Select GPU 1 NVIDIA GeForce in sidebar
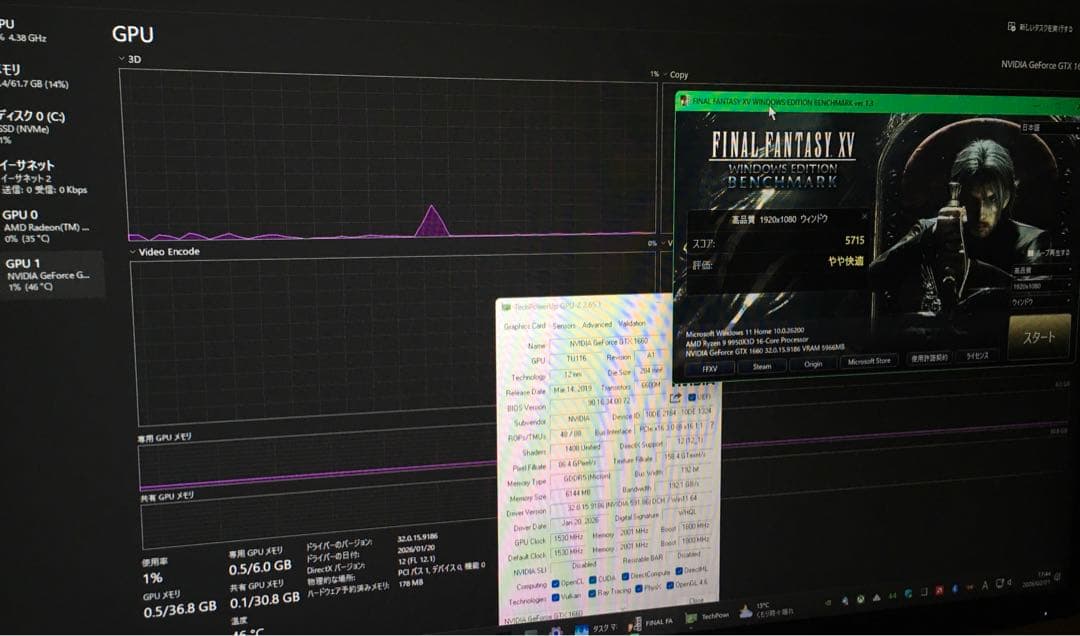Image resolution: width=1080 pixels, height=636 pixels. click(x=50, y=274)
